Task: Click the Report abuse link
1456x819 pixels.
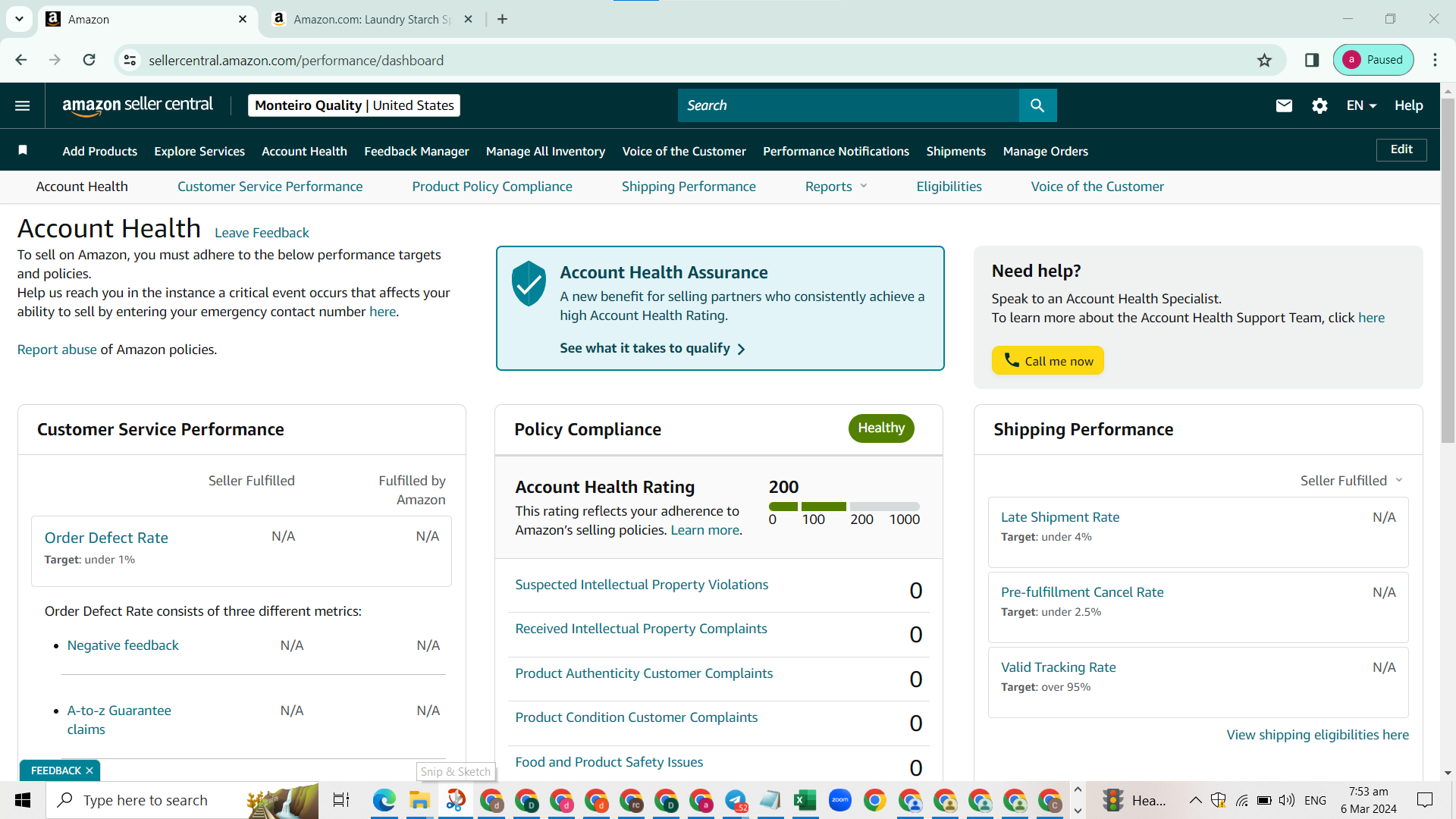Action: point(57,350)
